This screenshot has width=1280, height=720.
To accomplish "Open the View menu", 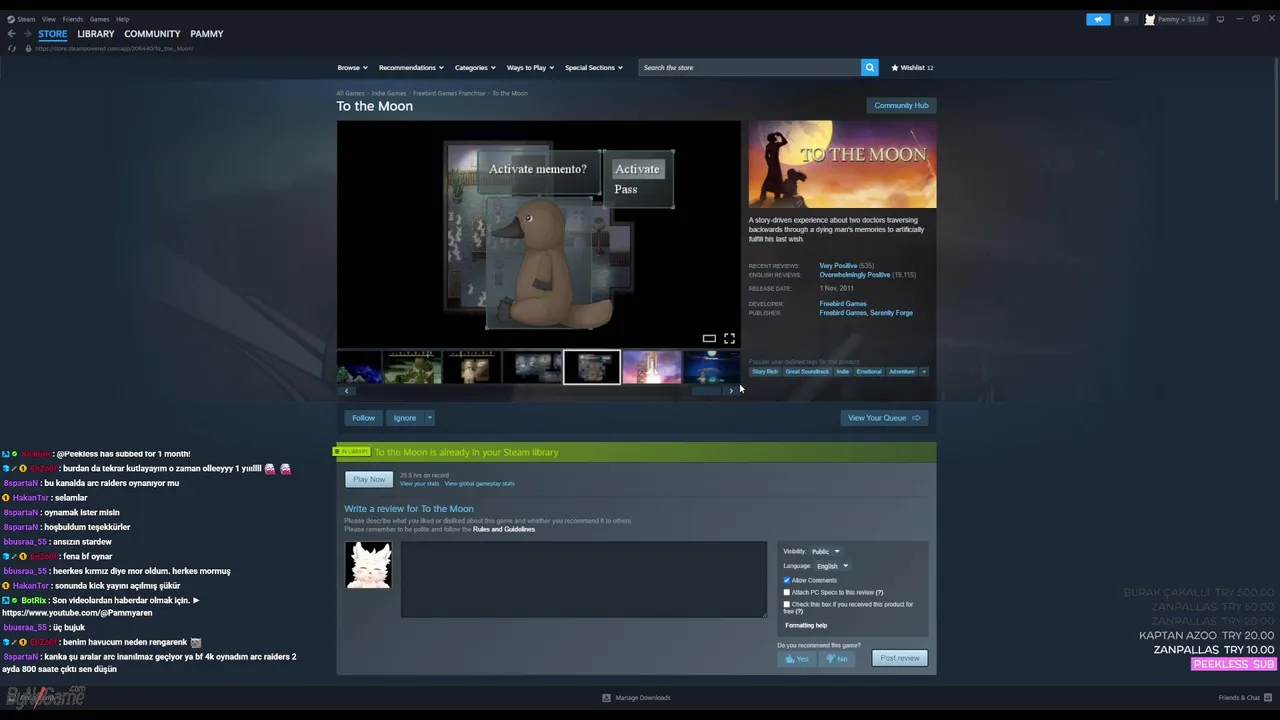I will (49, 19).
